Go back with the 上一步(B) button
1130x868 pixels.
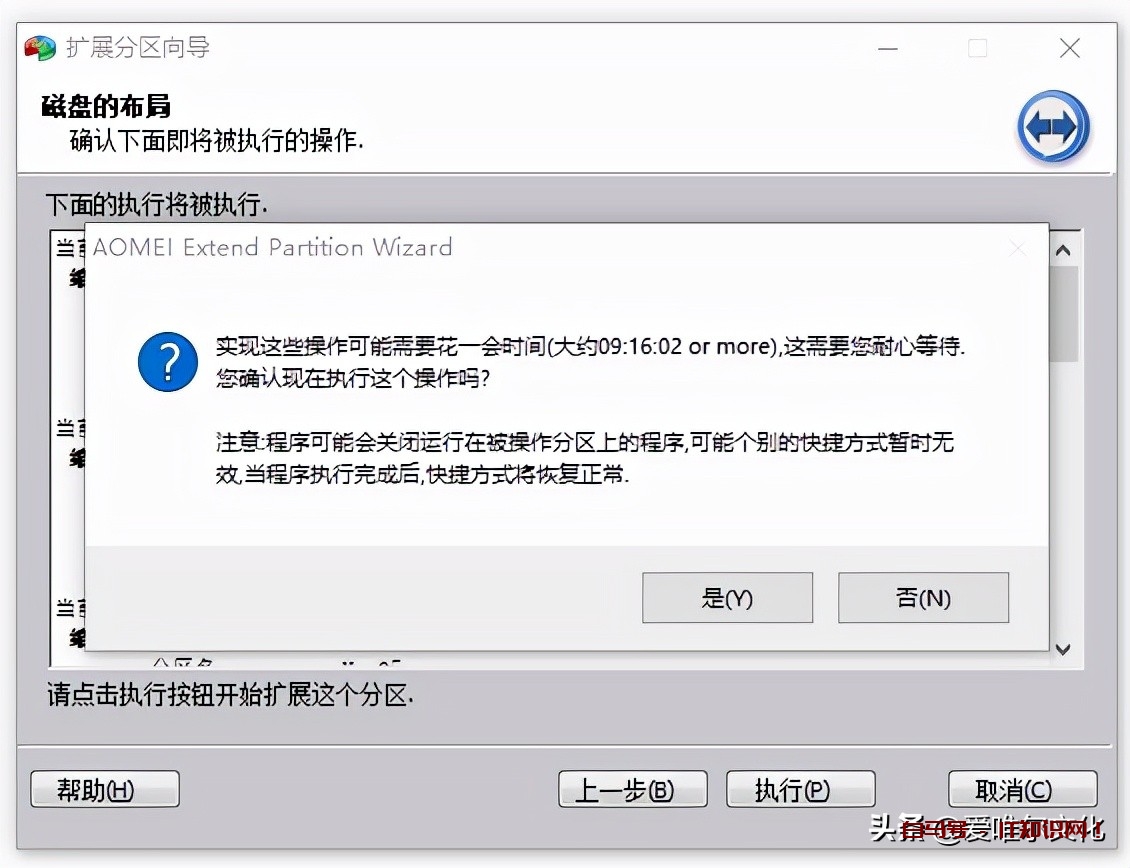click(x=632, y=789)
